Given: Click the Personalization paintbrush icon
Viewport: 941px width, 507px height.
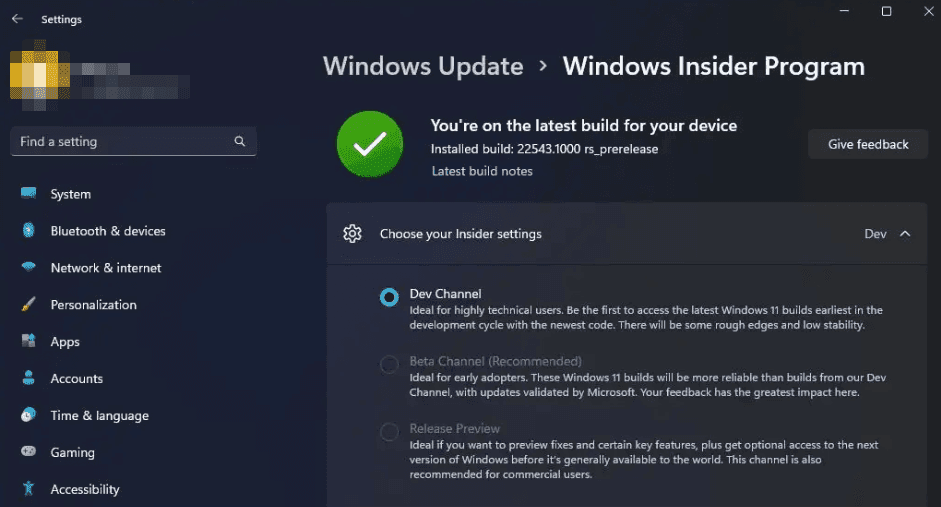Looking at the screenshot, I should (28, 304).
